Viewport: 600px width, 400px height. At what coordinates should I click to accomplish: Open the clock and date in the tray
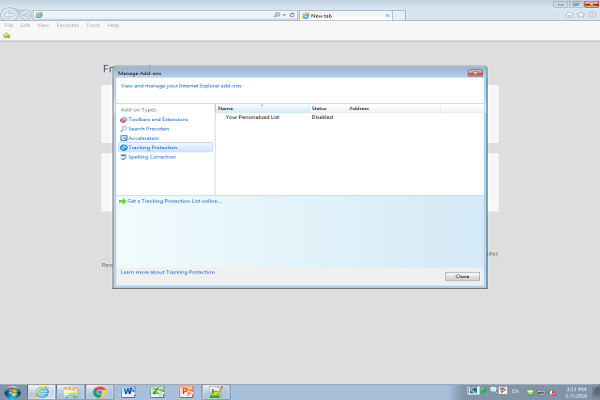pos(576,392)
